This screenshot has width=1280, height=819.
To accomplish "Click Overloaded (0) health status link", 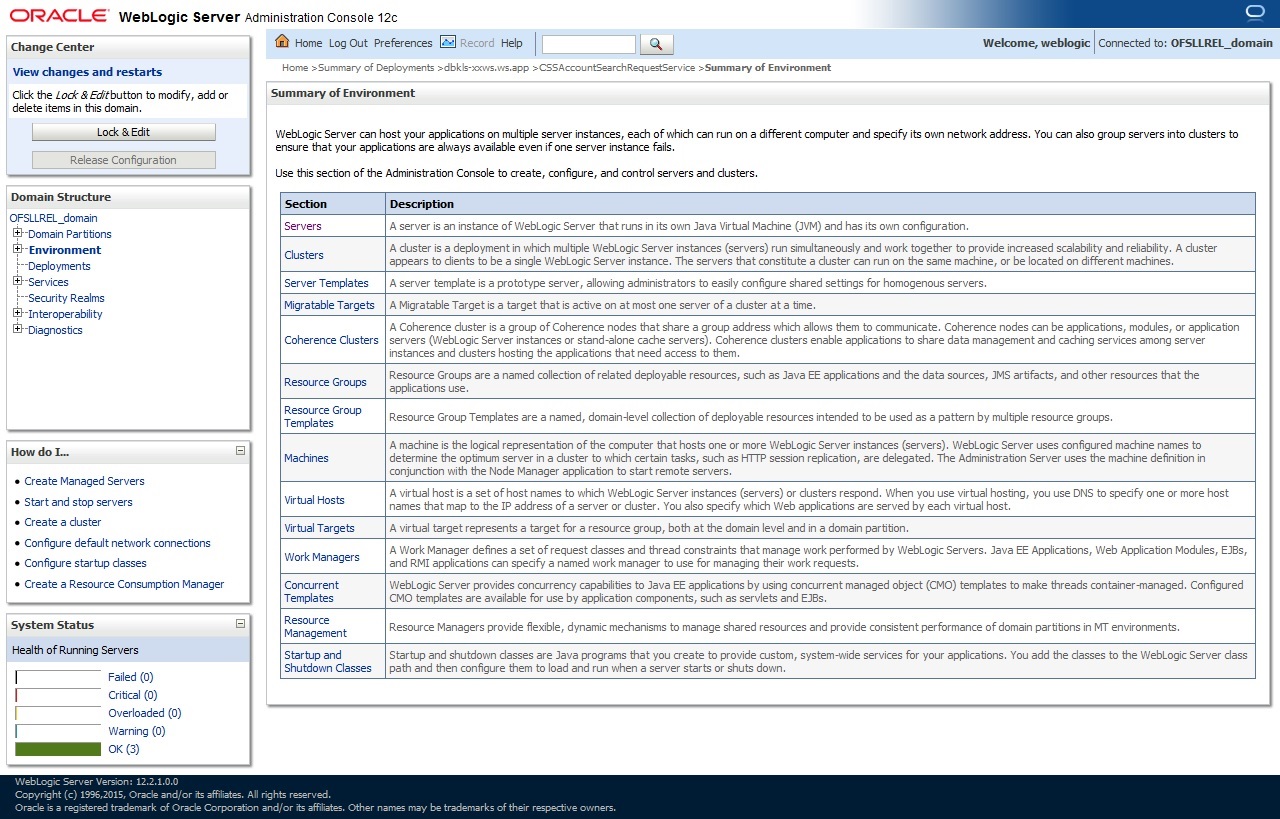I will click(144, 713).
